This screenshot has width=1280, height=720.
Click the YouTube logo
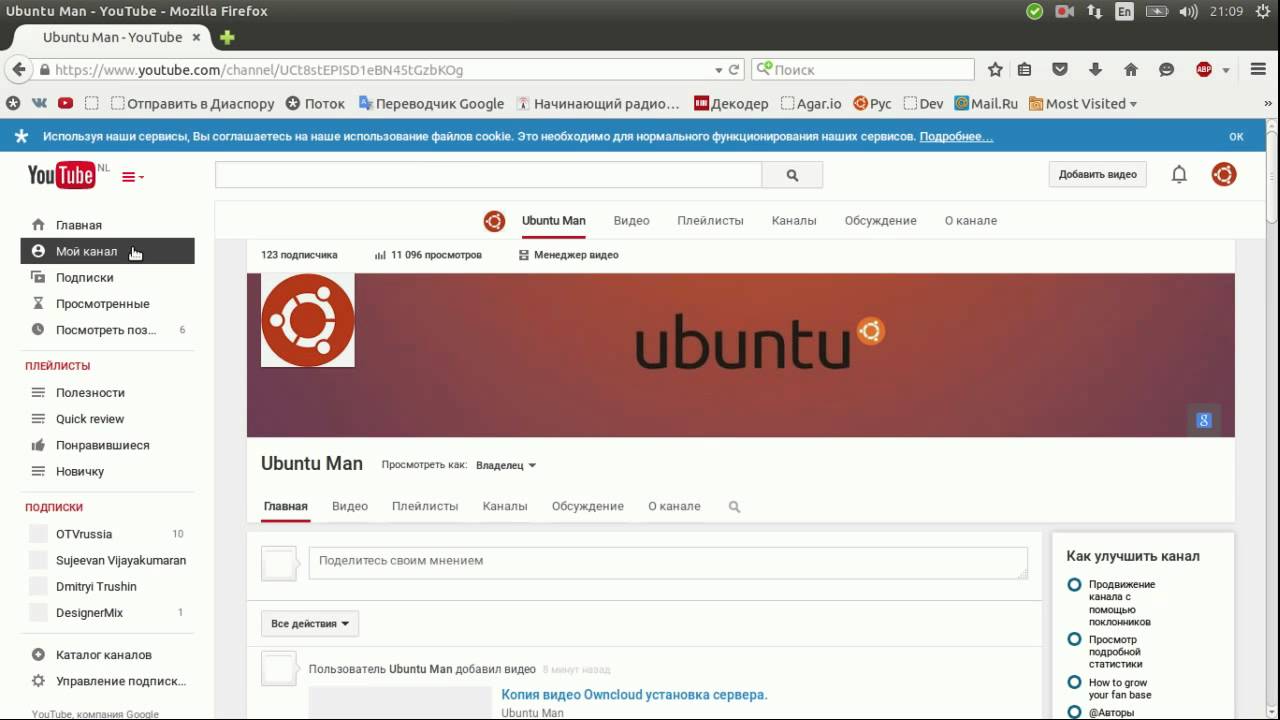[x=61, y=175]
